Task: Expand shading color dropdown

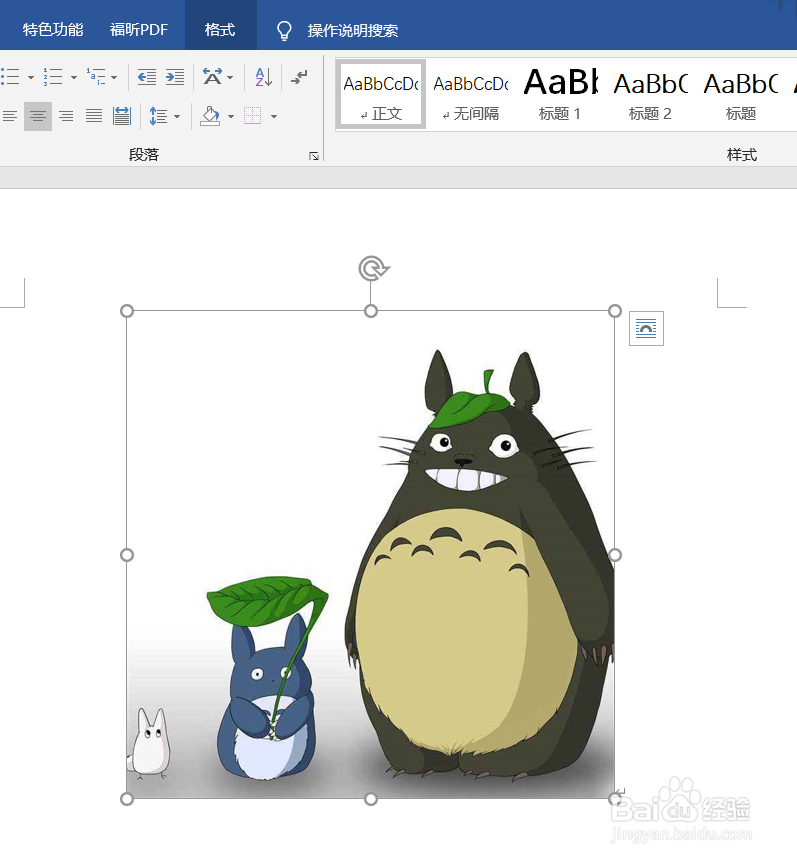Action: [231, 117]
